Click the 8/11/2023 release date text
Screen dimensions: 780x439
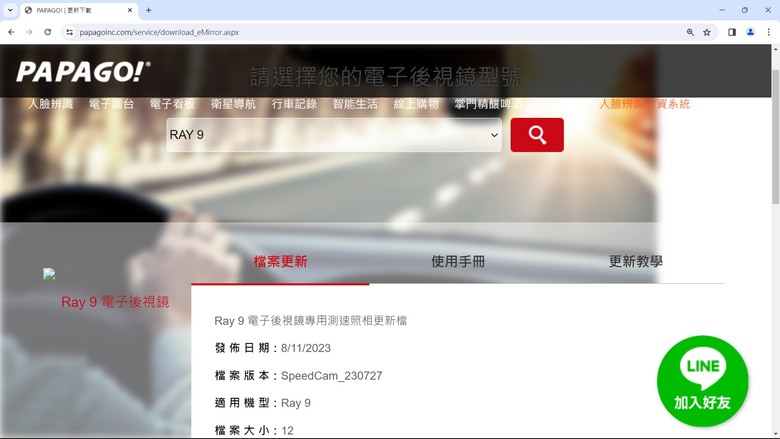tap(306, 348)
